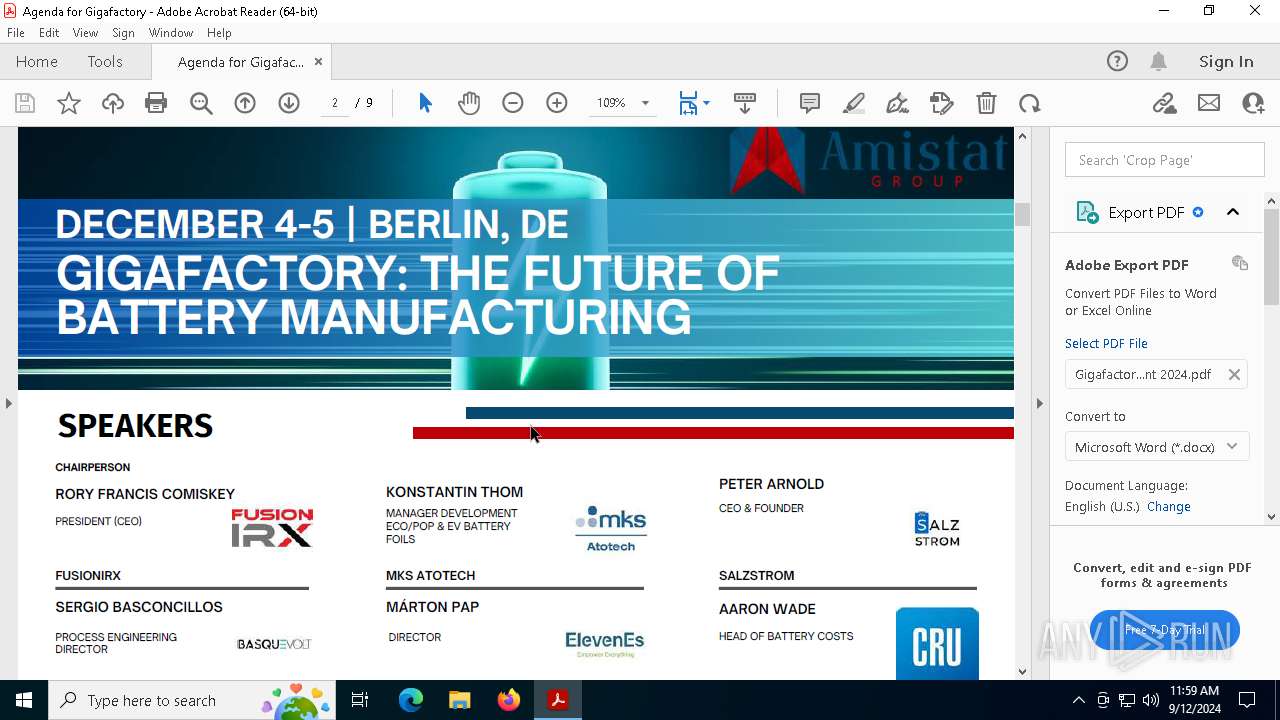
Task: Add a sticky note comment
Action: (810, 103)
